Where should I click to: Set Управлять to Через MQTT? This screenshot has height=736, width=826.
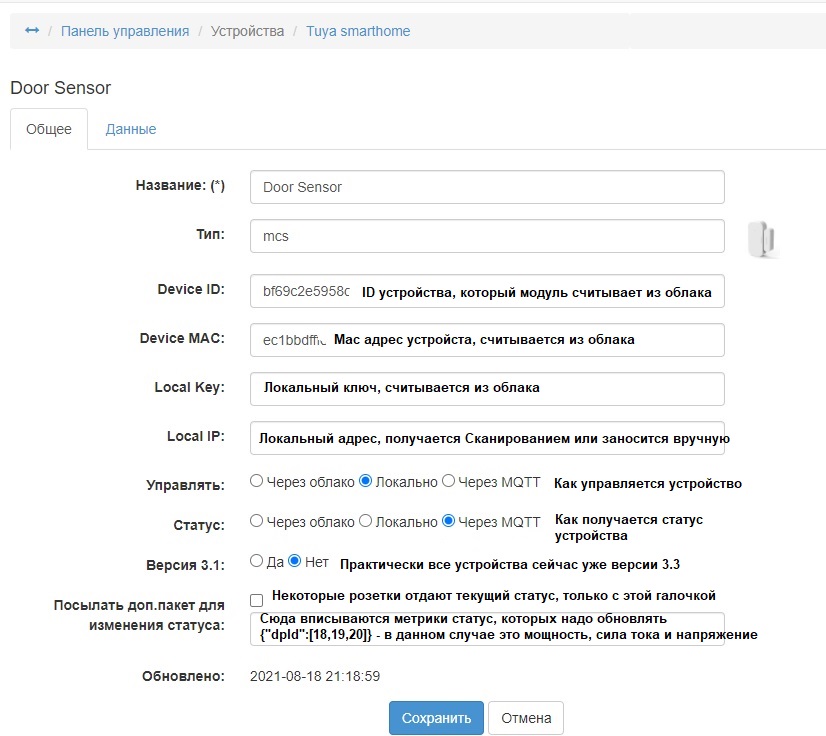tap(449, 481)
